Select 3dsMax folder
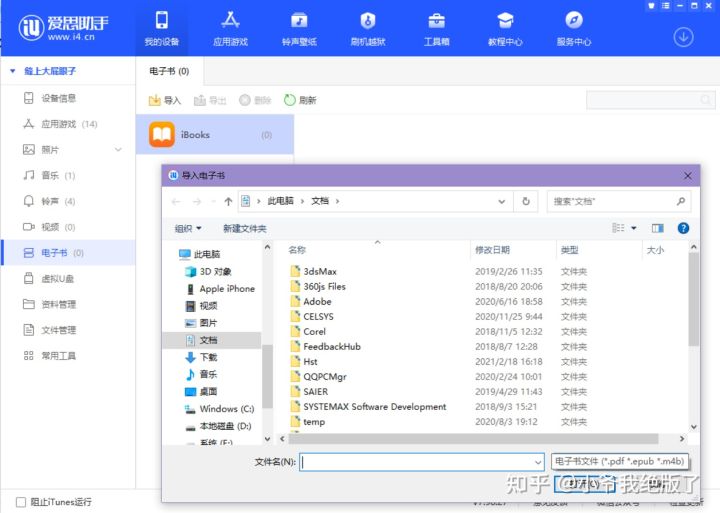The height and width of the screenshot is (513, 720). (314, 271)
